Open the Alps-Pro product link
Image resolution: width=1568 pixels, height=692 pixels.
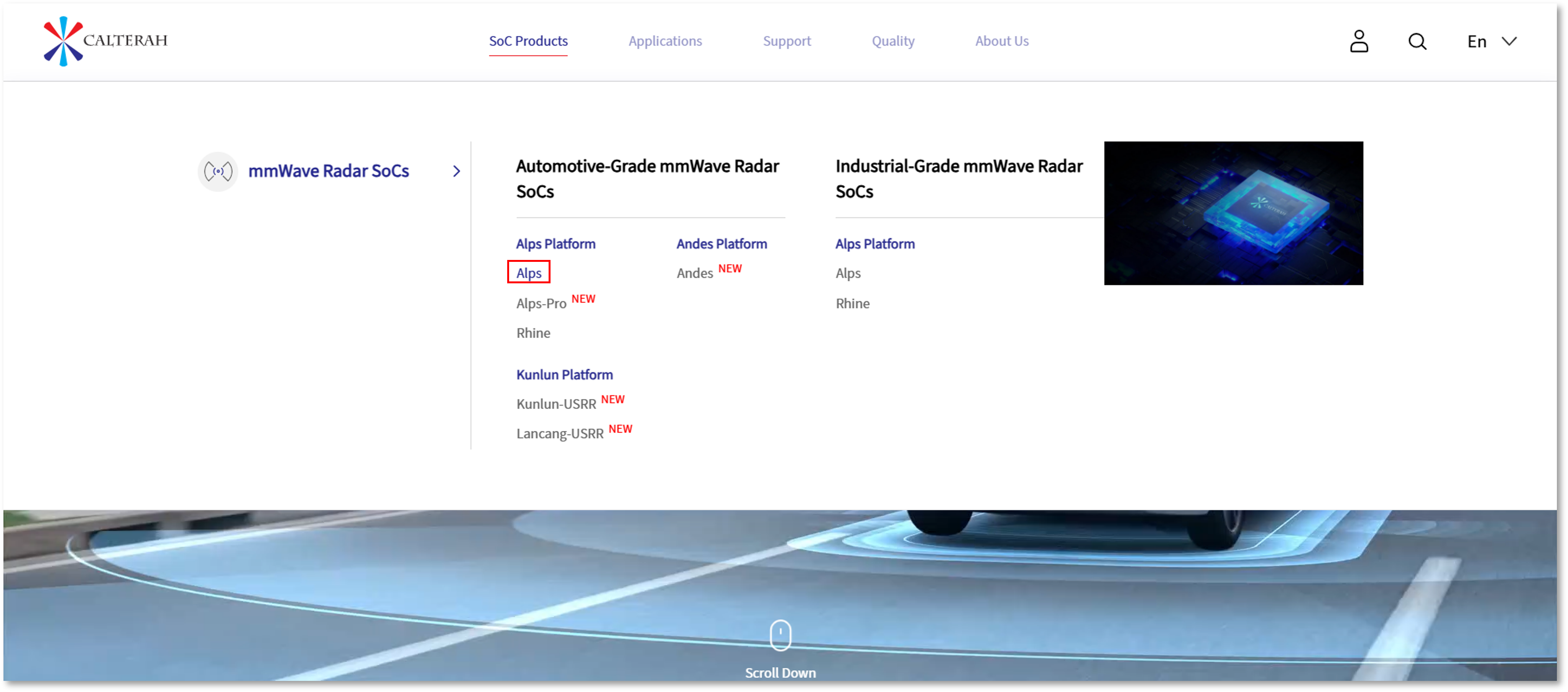click(541, 303)
